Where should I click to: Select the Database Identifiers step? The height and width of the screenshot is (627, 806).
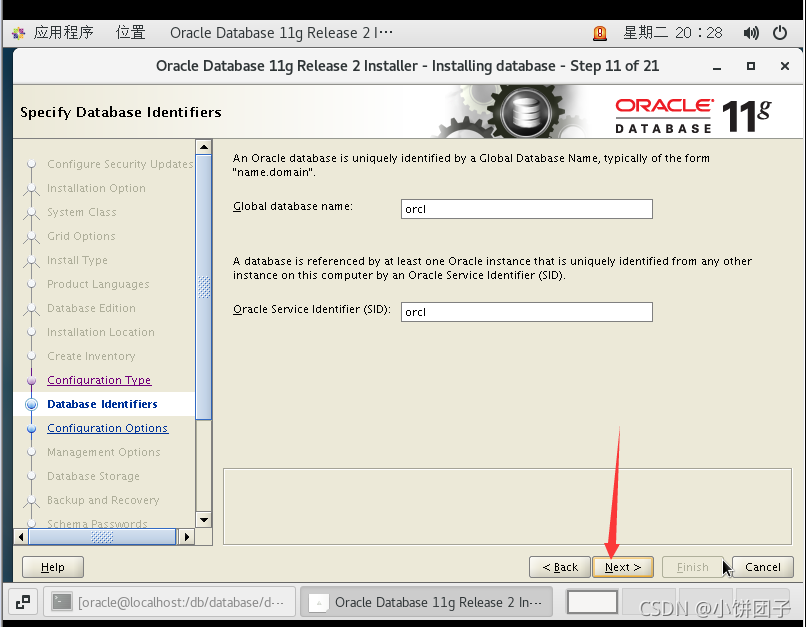pyautogui.click(x=102, y=404)
